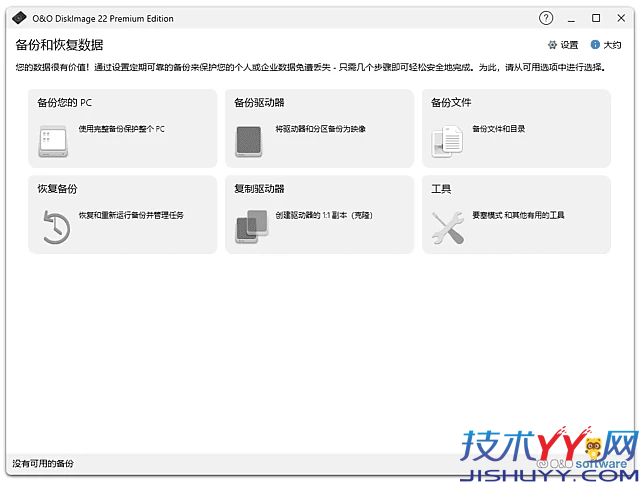Maximize the O&O DiskImage window
Image resolution: width=640 pixels, height=483 pixels.
pos(596,18)
